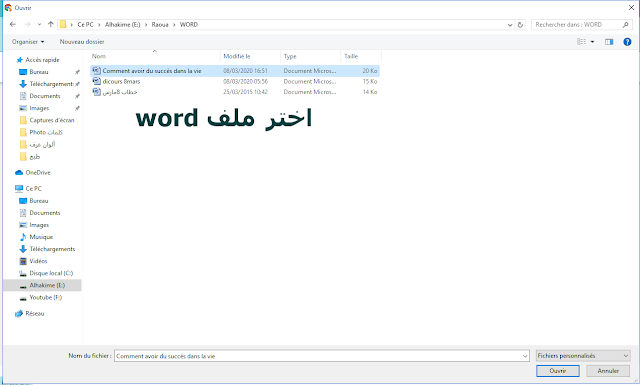Click Word icon of dicours 8mars file
This screenshot has height=385, width=640.
click(x=97, y=81)
